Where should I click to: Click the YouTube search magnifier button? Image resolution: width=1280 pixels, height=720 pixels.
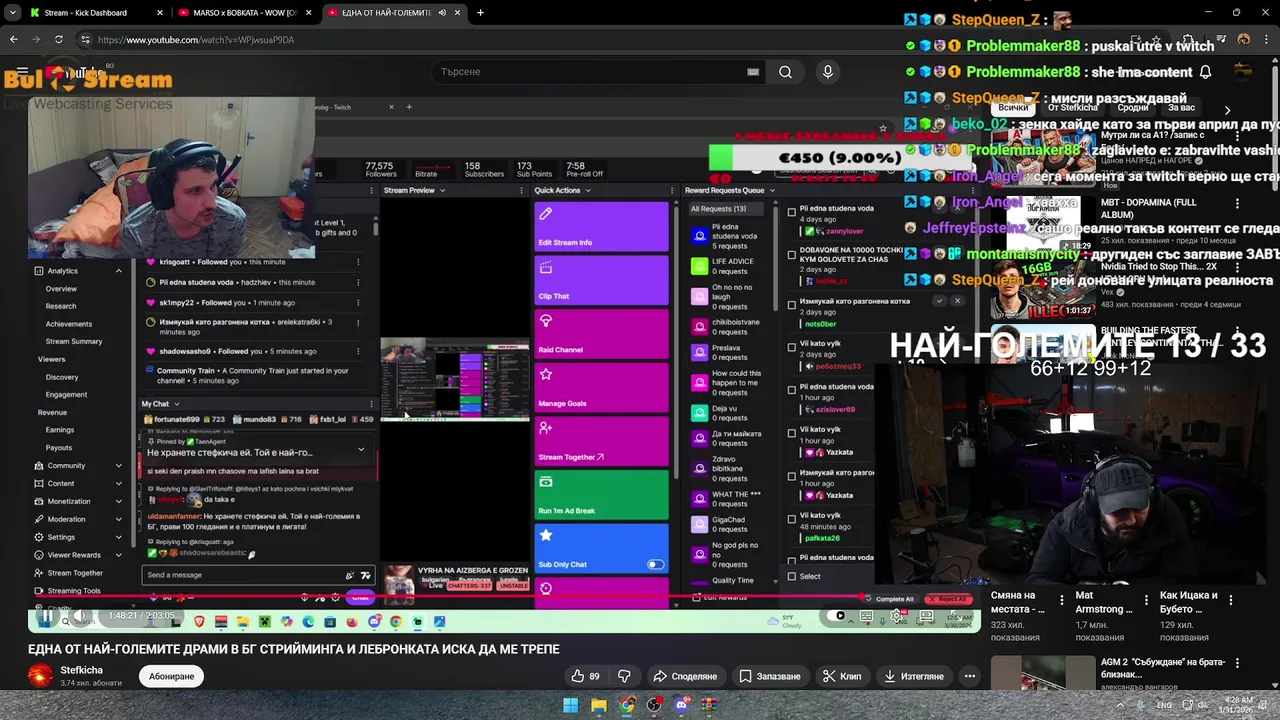(x=785, y=72)
